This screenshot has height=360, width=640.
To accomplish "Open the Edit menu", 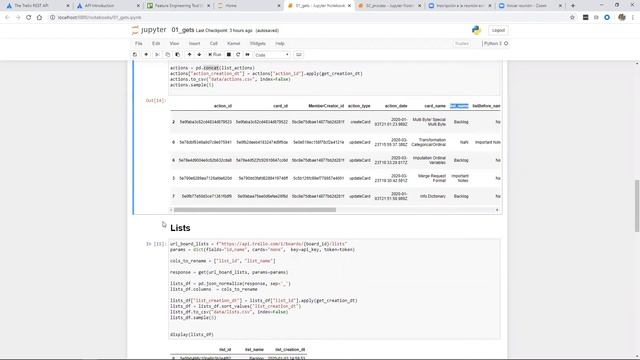I will tap(156, 43).
